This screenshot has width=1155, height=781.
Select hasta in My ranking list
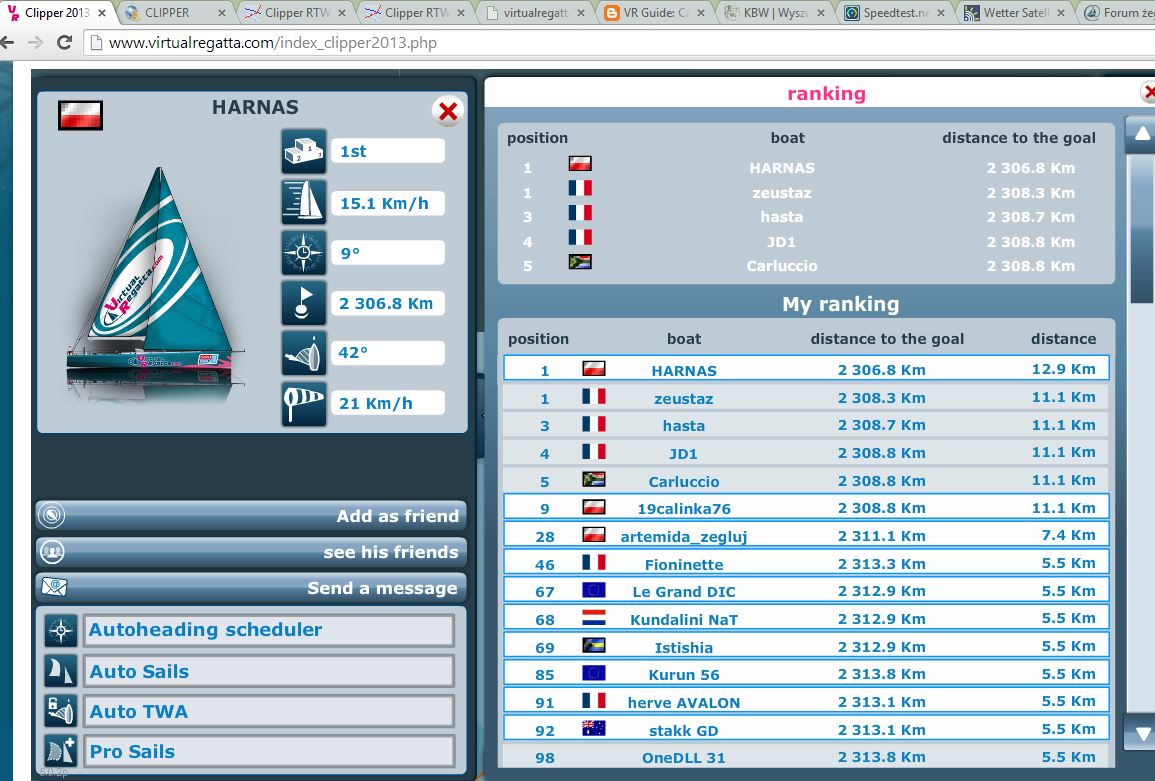click(x=806, y=425)
